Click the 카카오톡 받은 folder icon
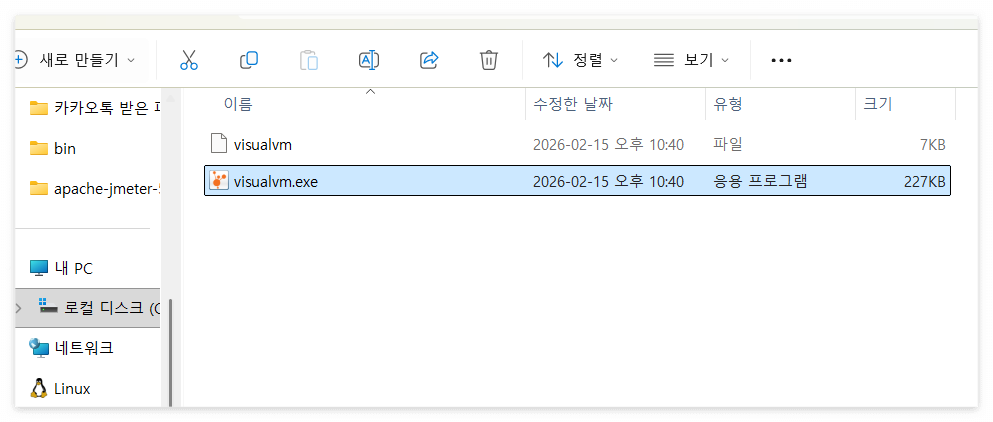Screen dimensions: 993x422 coord(39,108)
